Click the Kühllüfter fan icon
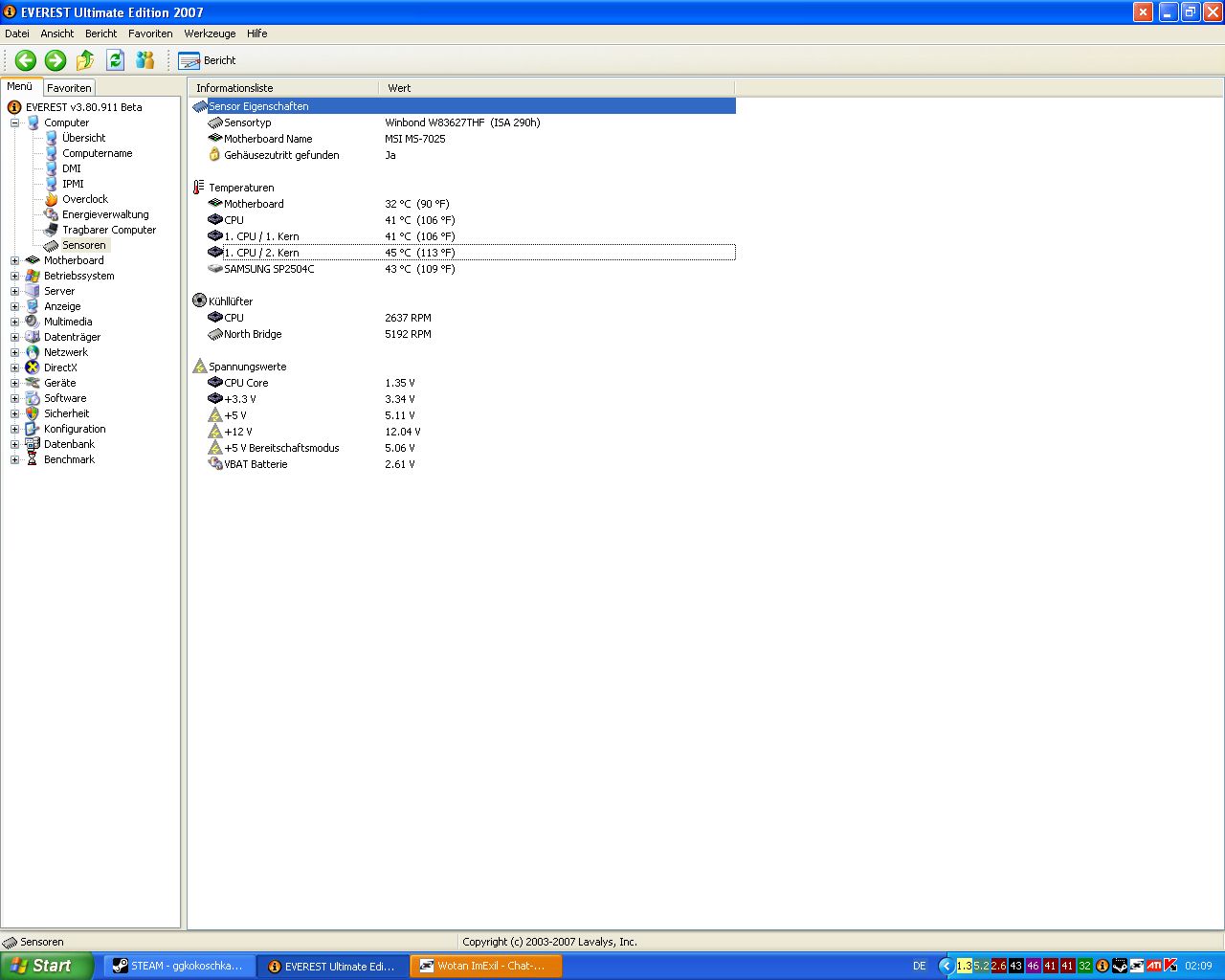Viewport: 1225px width, 980px height. [199, 301]
